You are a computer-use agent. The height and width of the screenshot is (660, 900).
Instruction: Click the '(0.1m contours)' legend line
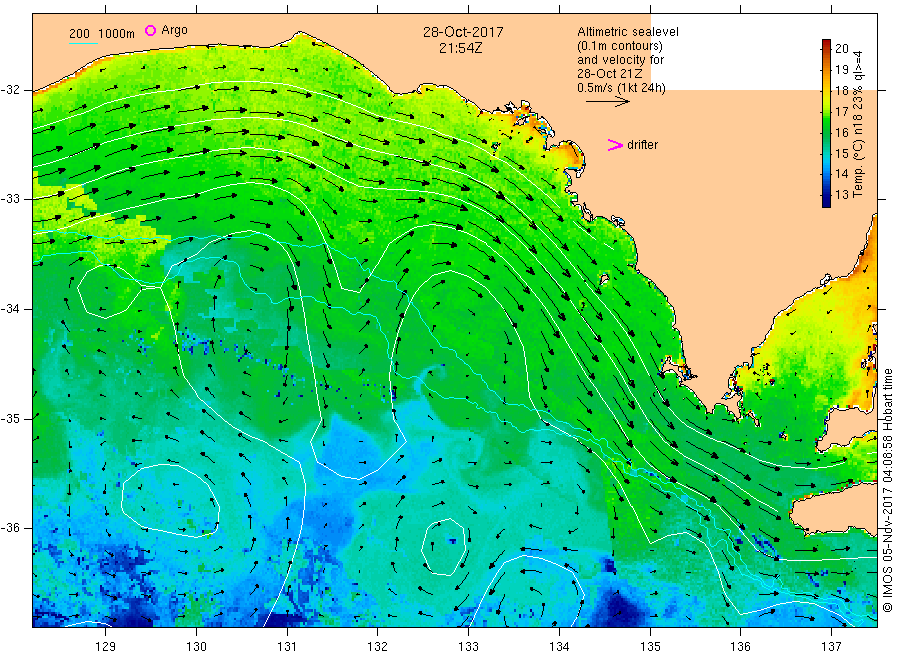[620, 46]
